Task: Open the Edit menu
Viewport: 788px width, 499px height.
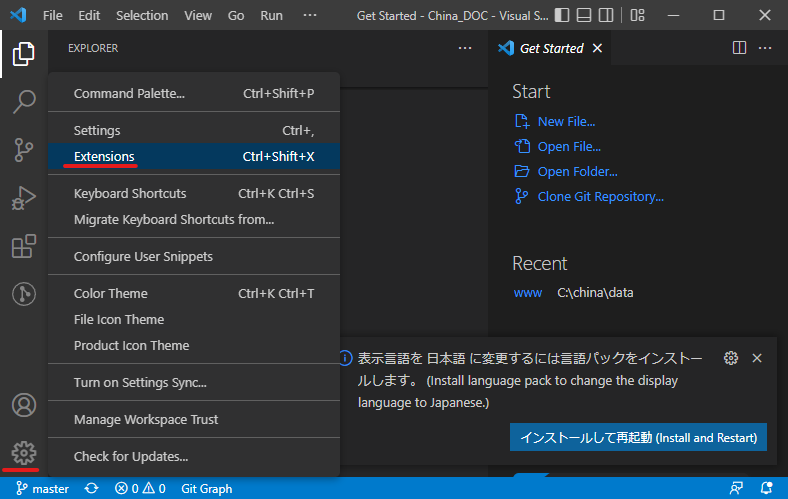Action: tap(89, 16)
